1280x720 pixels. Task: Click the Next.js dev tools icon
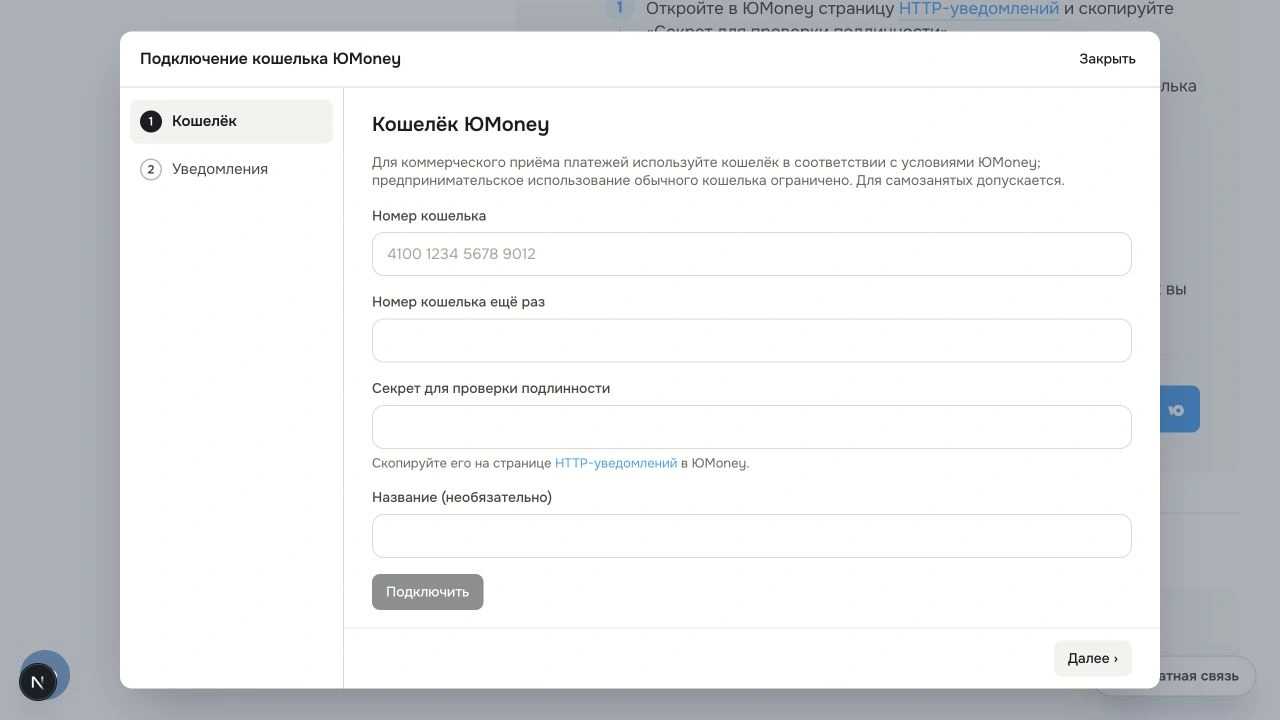(x=38, y=682)
